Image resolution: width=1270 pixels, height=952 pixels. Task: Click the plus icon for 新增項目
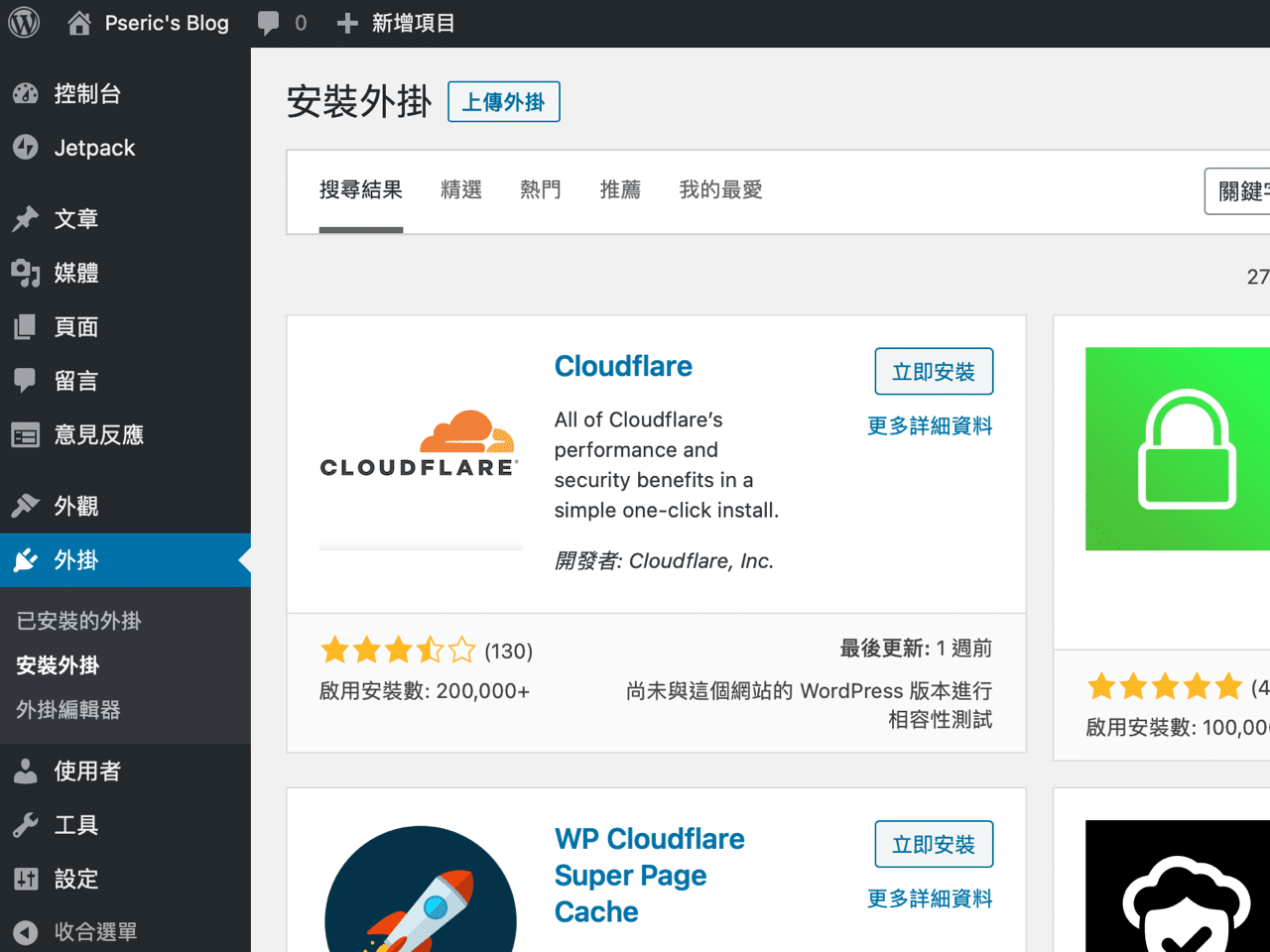click(346, 23)
